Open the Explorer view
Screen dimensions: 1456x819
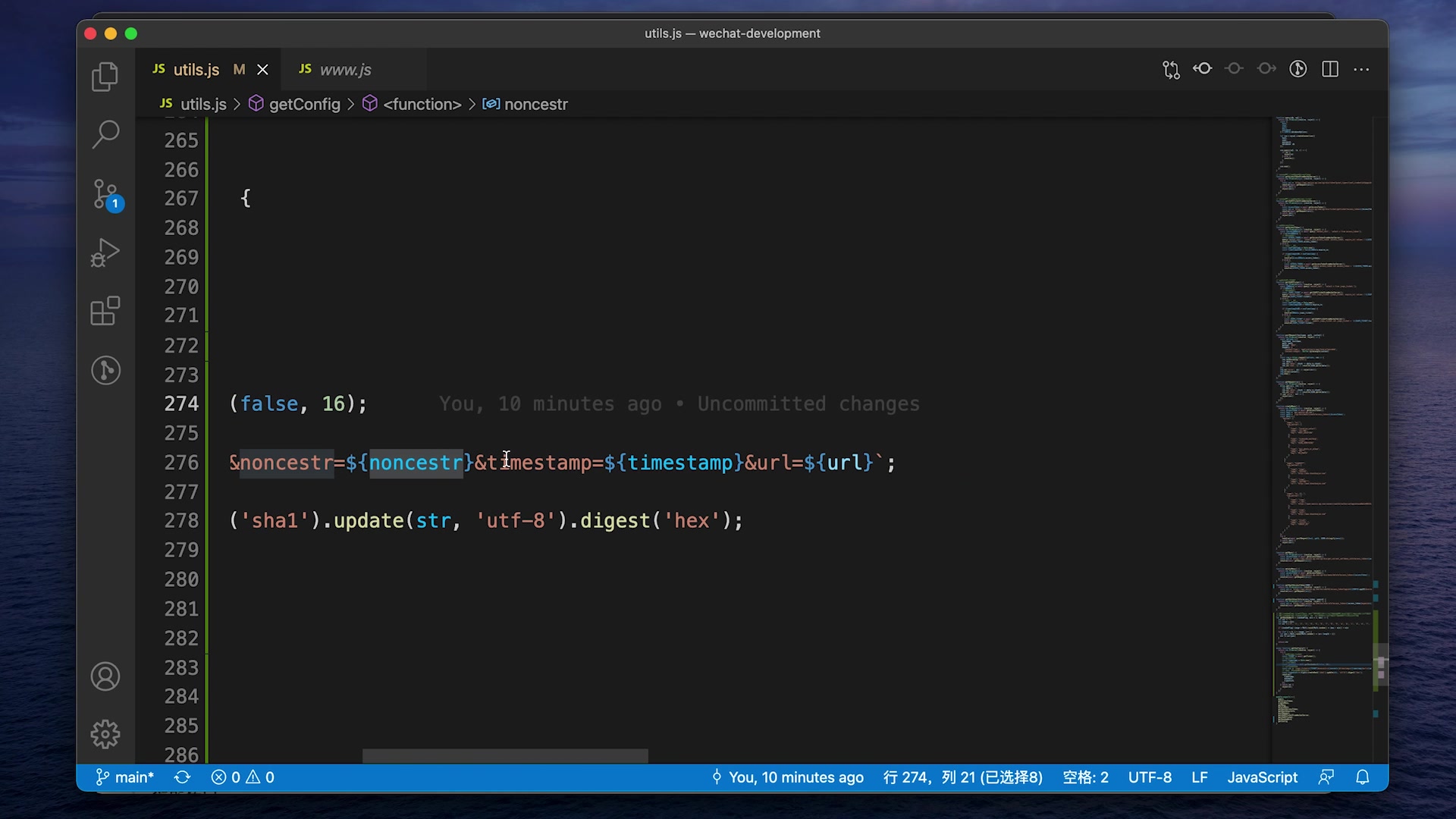pyautogui.click(x=105, y=77)
